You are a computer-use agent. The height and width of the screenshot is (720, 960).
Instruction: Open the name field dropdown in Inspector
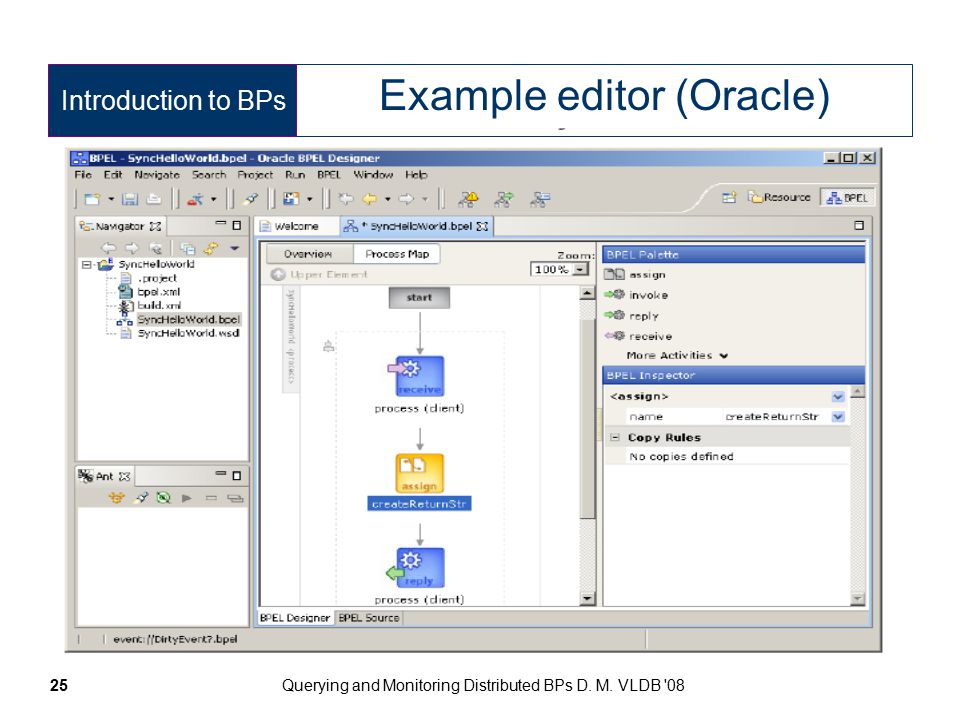[x=838, y=417]
